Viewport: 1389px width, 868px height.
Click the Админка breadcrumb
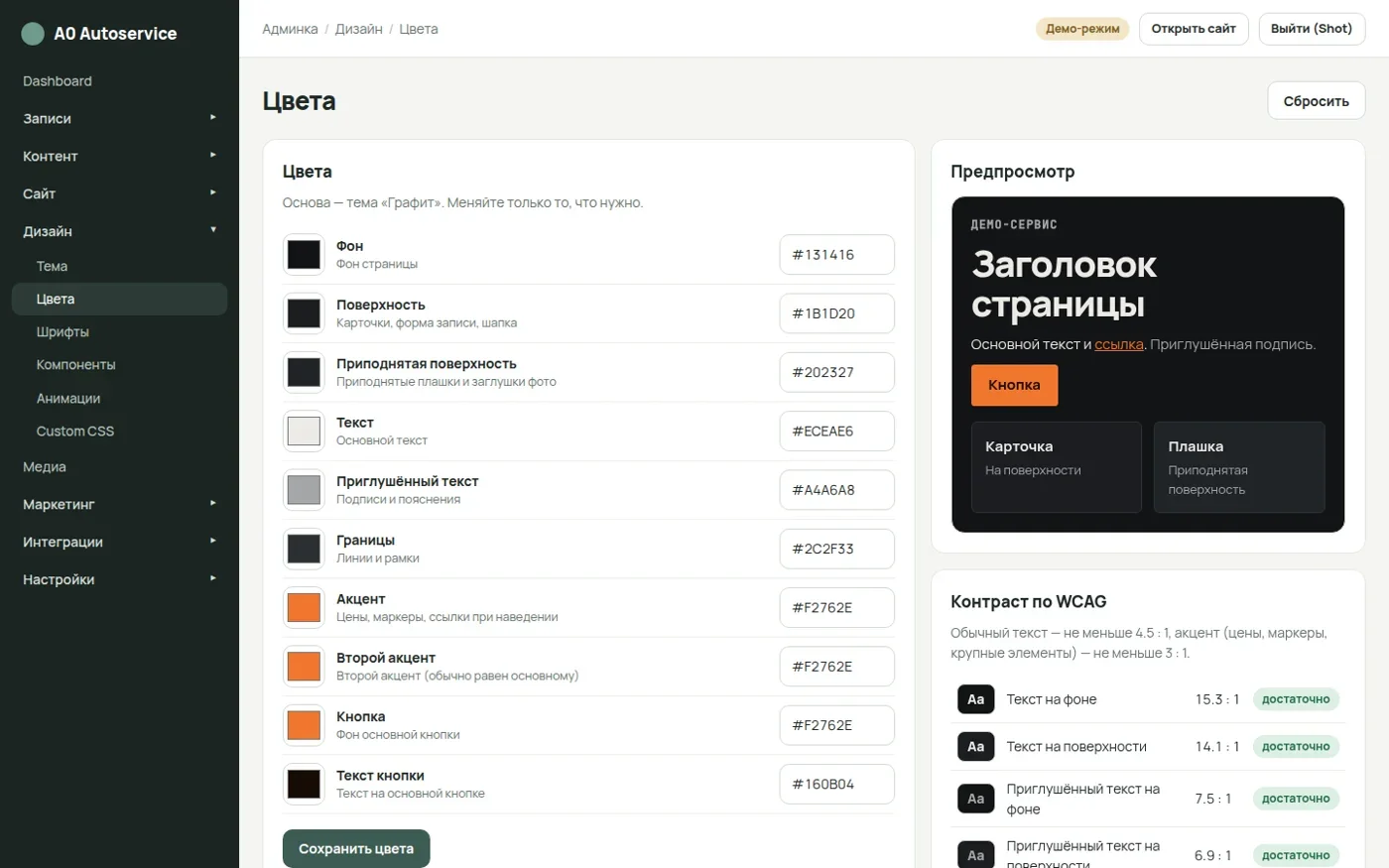[290, 29]
